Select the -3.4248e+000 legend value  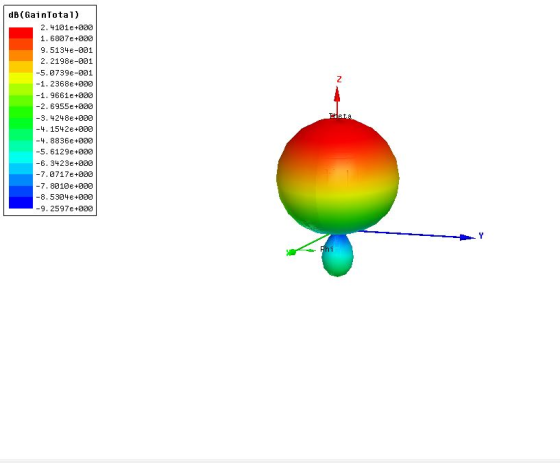point(65,118)
